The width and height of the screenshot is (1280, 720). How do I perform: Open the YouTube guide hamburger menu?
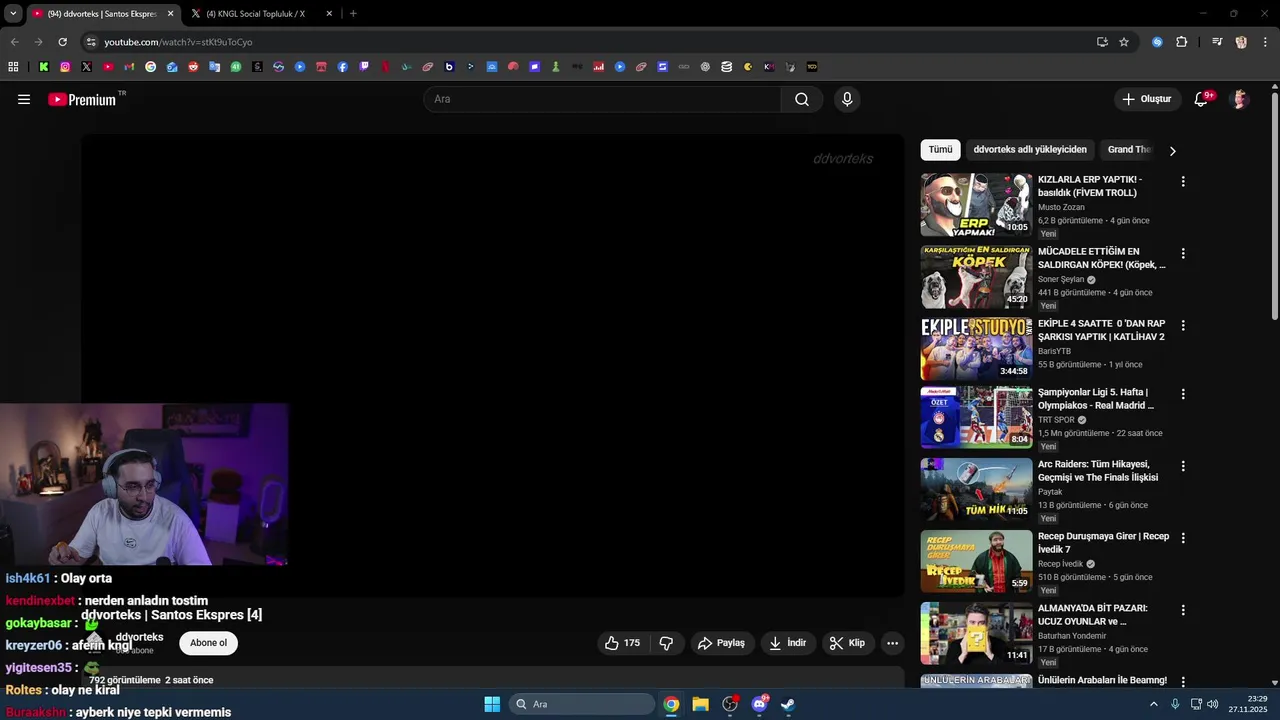click(x=24, y=99)
